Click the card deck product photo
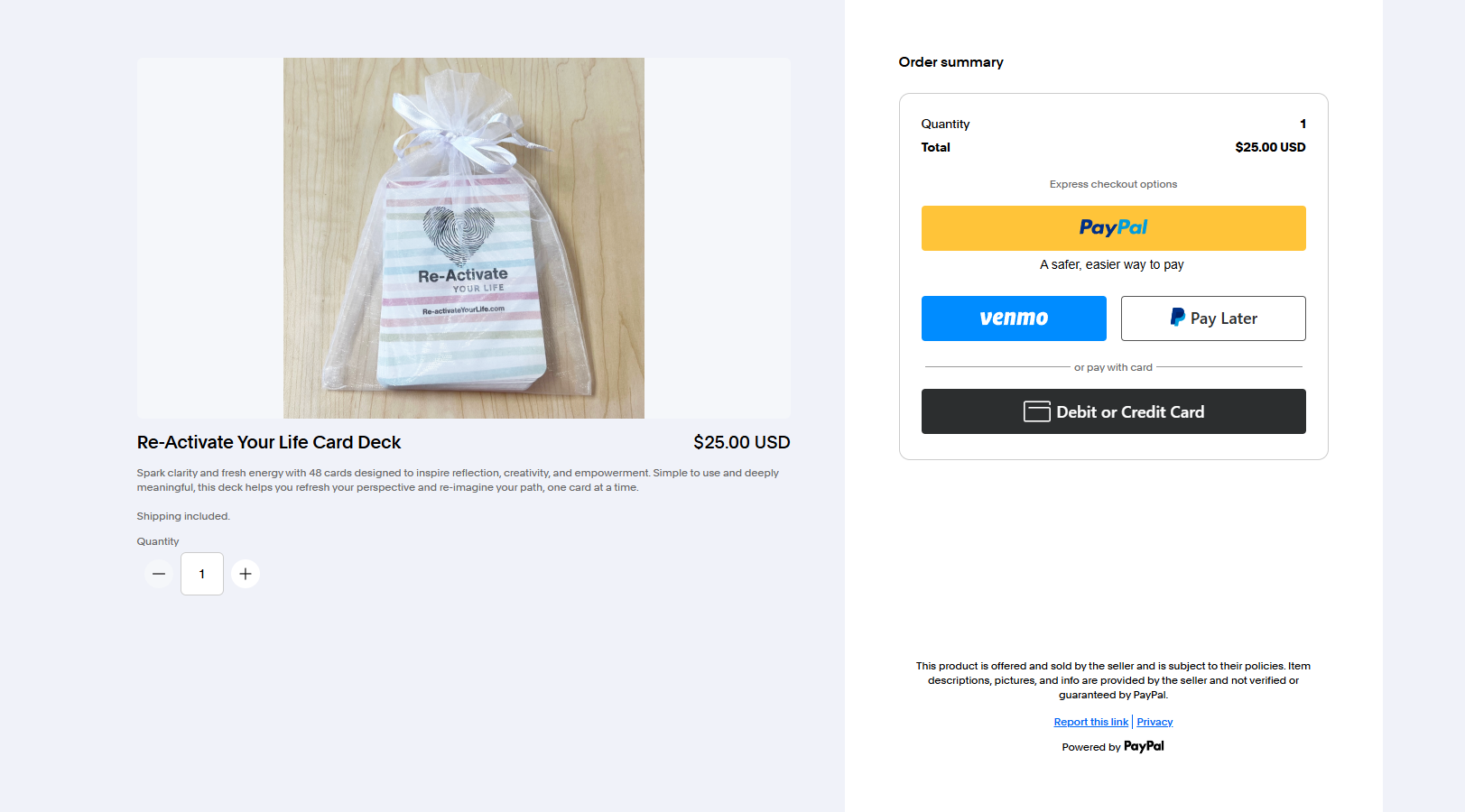This screenshot has height=812, width=1465. point(463,238)
